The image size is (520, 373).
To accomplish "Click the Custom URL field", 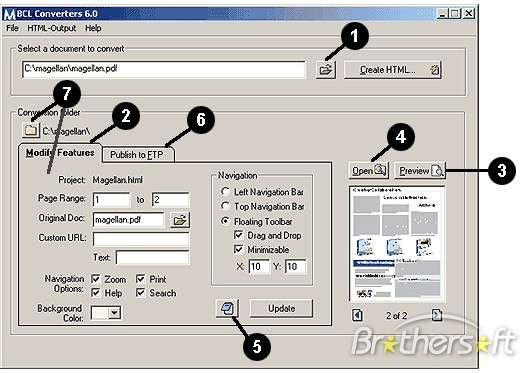I will 141,239.
